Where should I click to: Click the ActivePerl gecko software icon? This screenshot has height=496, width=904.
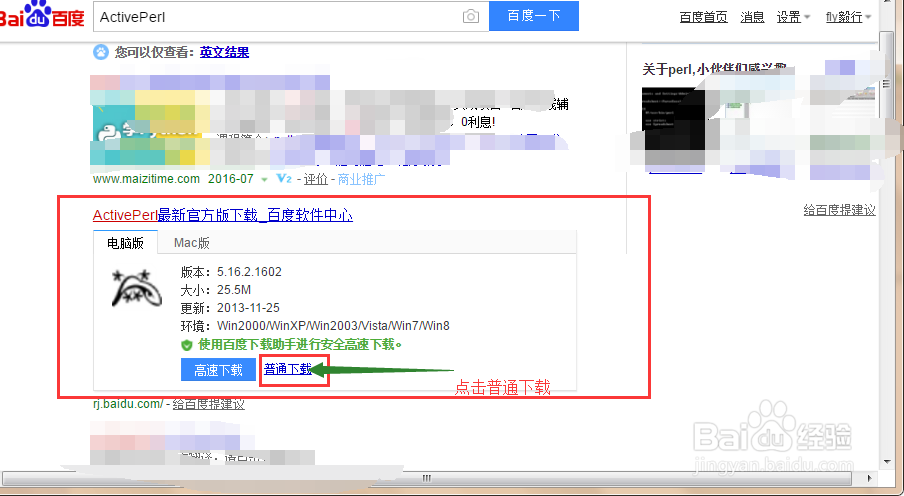click(136, 287)
